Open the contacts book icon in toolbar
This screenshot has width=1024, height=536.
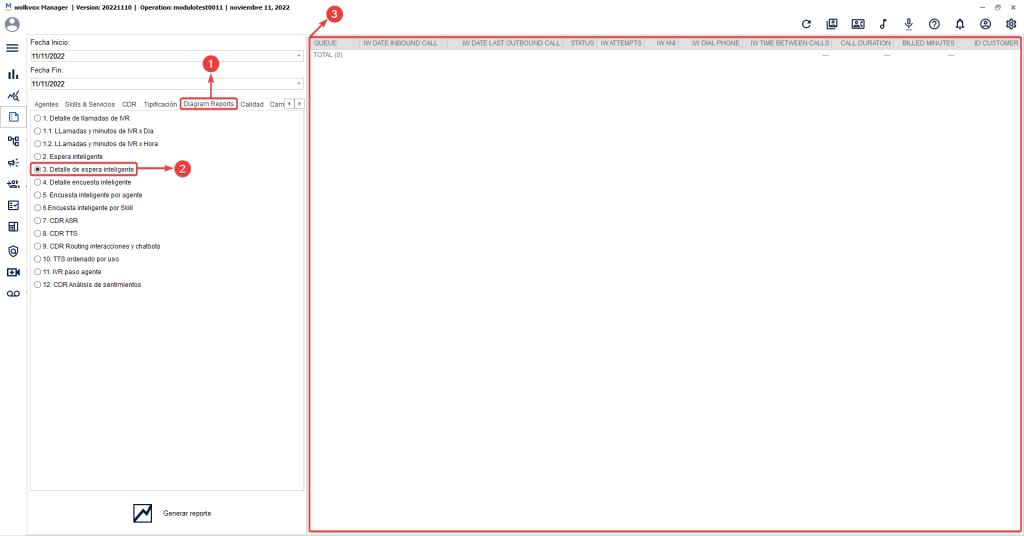[x=831, y=24]
